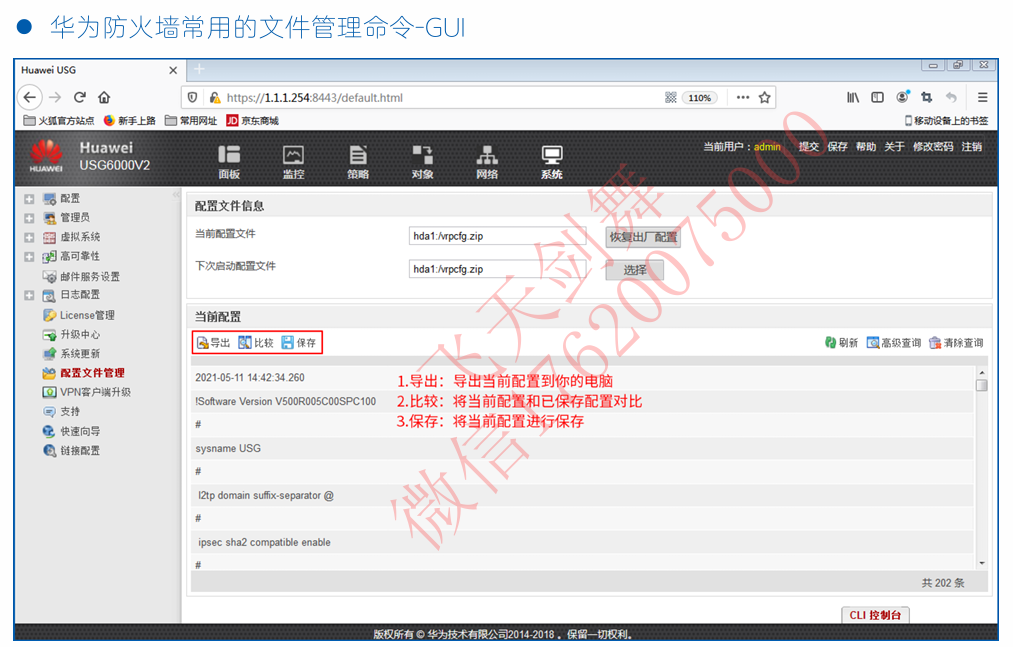The image size is (1013, 647).
Task: Select VPN客户端升级 in the sidebar
Action: [x=87, y=392]
